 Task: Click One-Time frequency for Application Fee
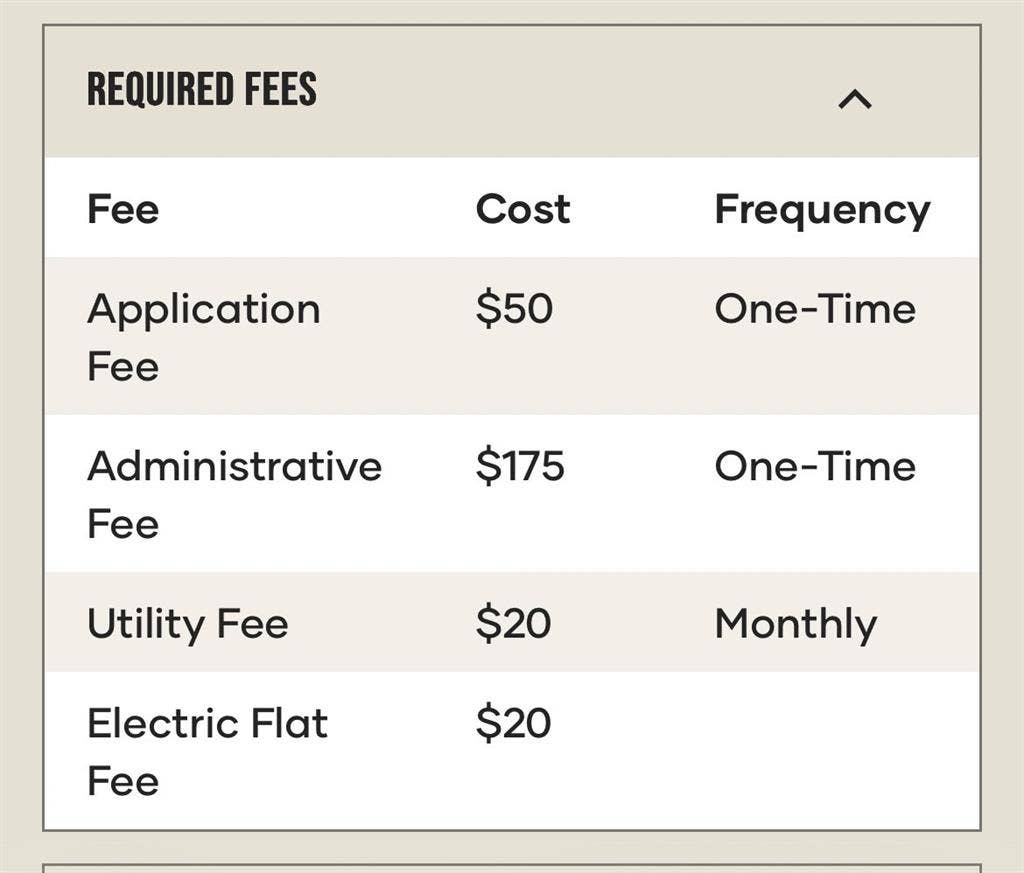click(815, 309)
